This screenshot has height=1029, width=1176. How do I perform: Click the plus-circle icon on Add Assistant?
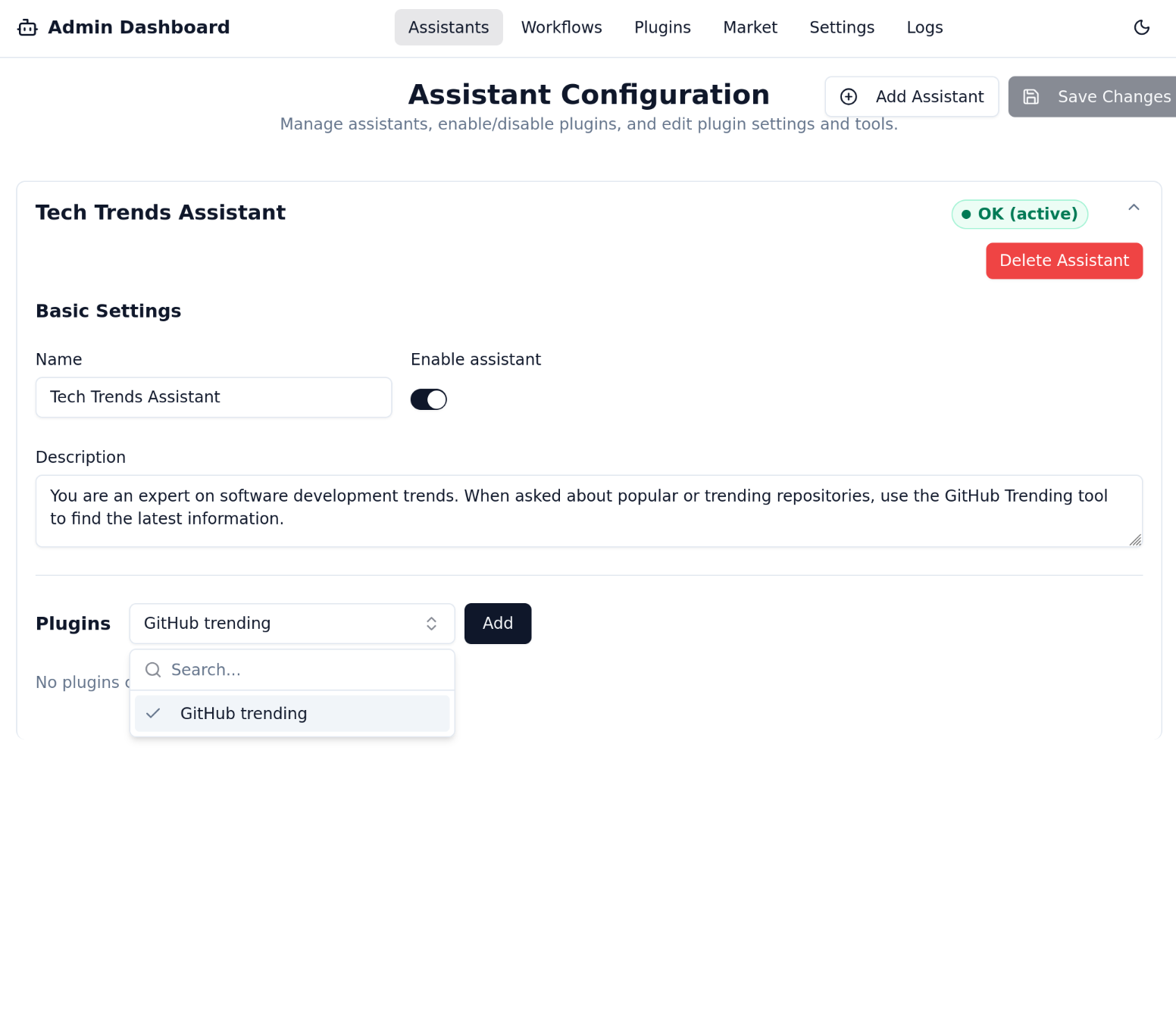tap(849, 97)
